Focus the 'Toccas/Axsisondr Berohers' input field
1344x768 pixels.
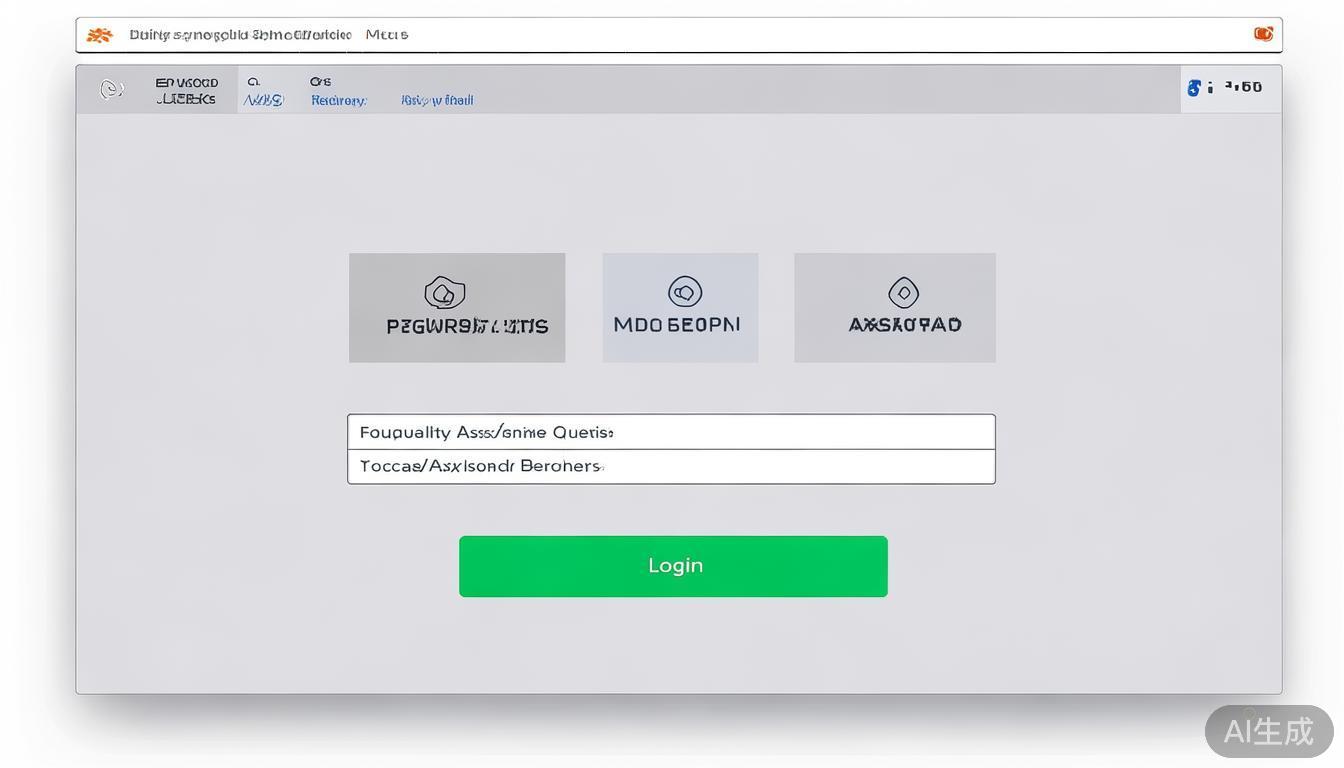[671, 467]
